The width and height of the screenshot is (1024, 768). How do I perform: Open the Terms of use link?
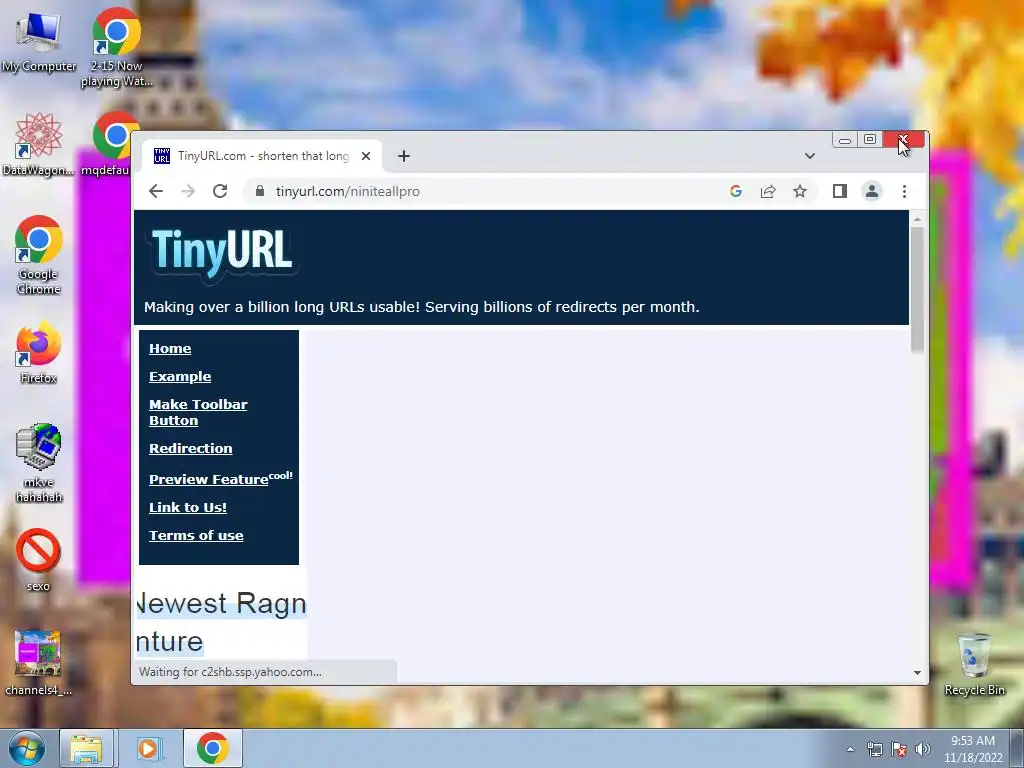click(x=196, y=536)
